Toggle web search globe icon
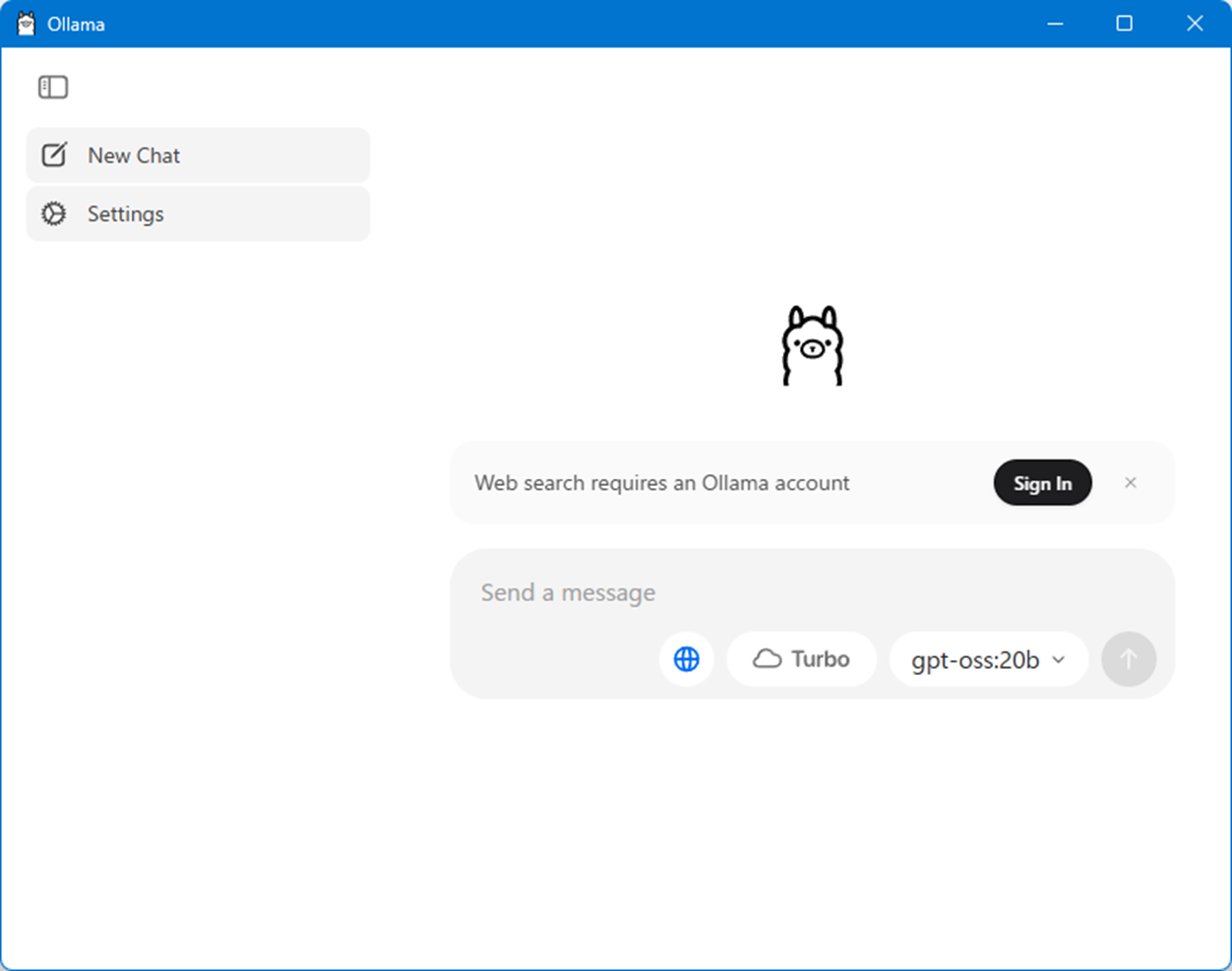Viewport: 1232px width, 971px height. tap(687, 659)
